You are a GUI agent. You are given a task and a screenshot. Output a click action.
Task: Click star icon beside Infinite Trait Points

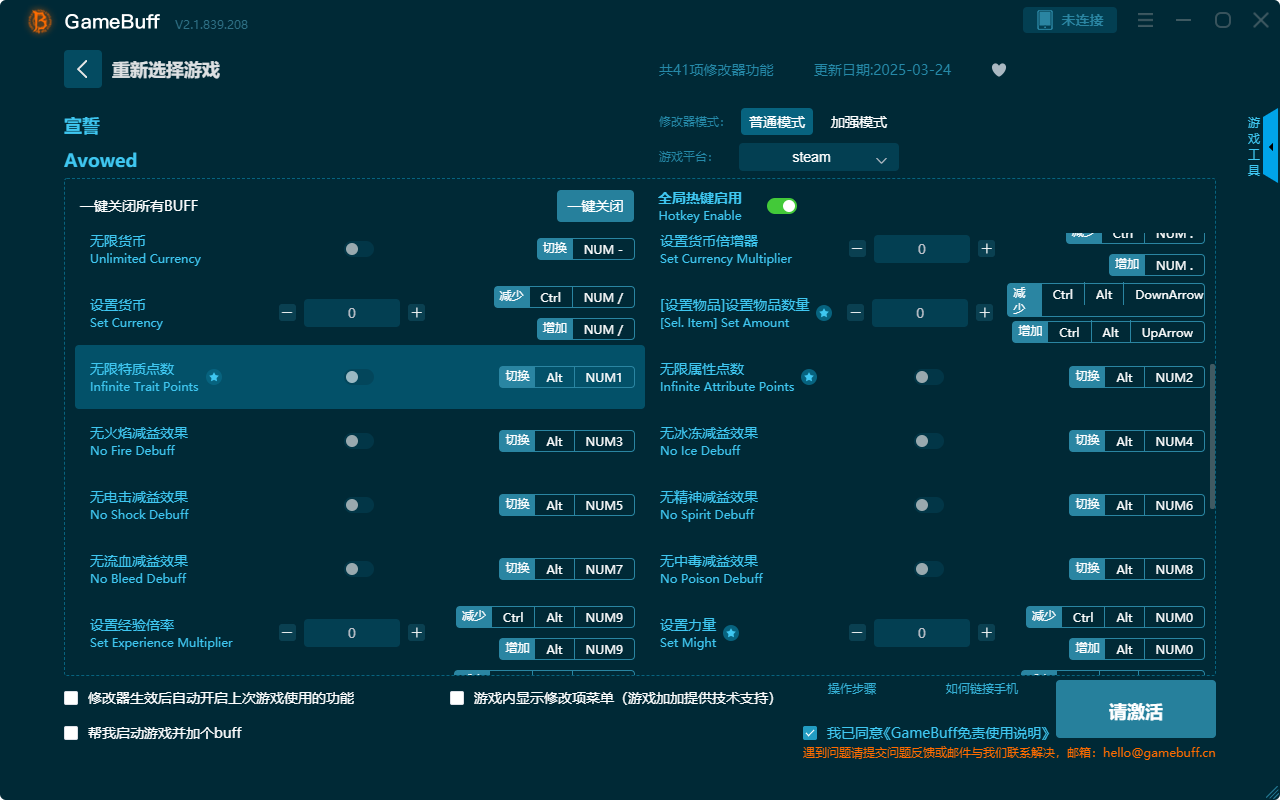214,377
